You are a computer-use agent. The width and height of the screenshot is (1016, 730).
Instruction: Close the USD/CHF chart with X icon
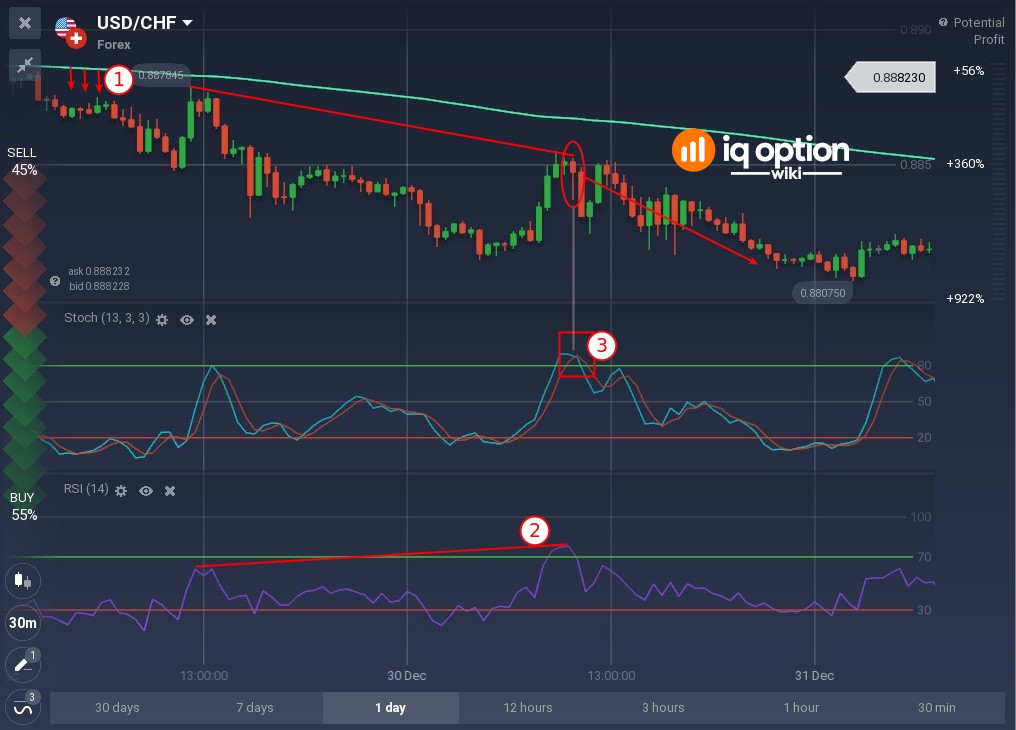coord(25,23)
